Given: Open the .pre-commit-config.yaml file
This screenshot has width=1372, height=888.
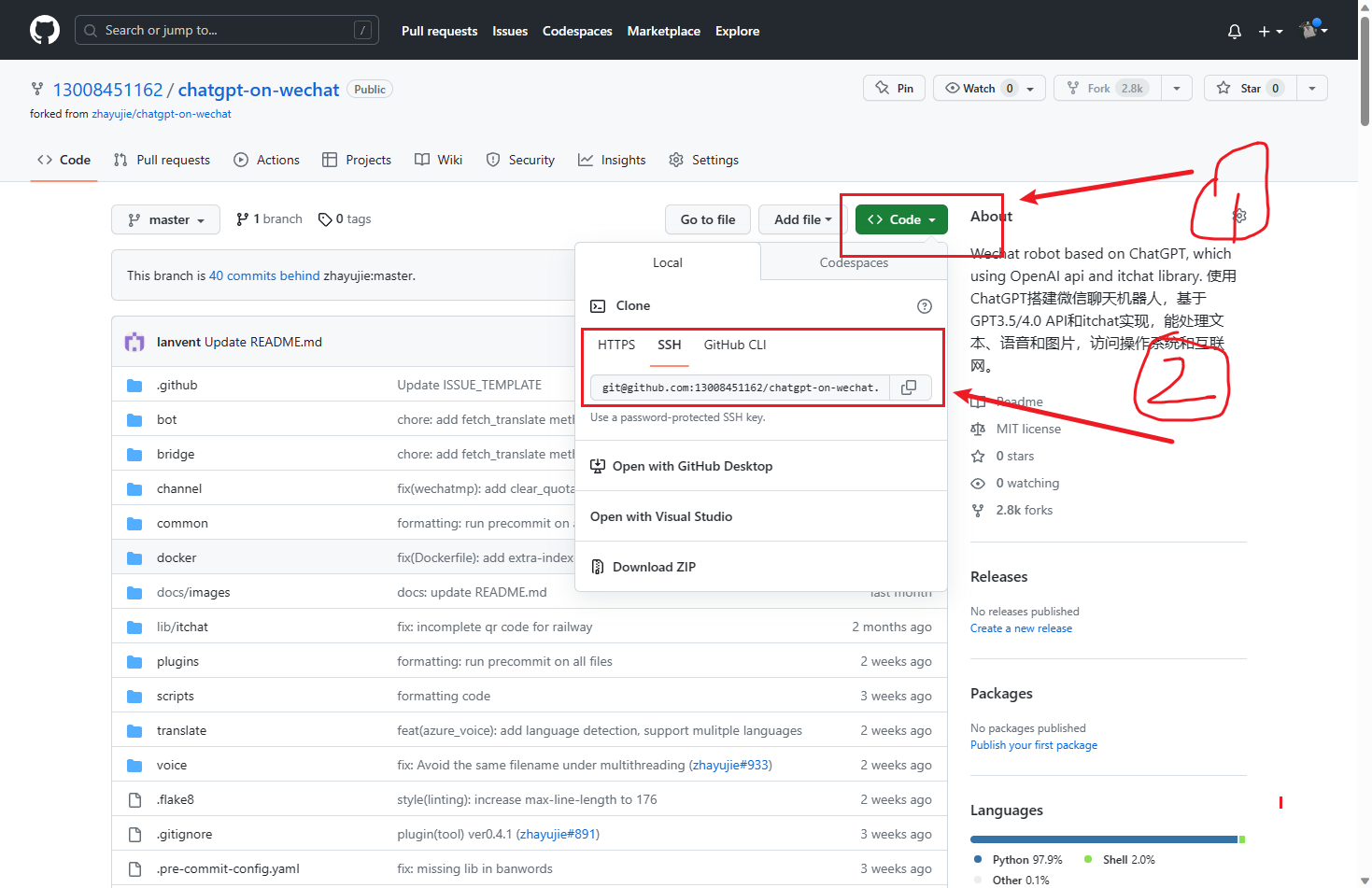Looking at the screenshot, I should click(228, 868).
